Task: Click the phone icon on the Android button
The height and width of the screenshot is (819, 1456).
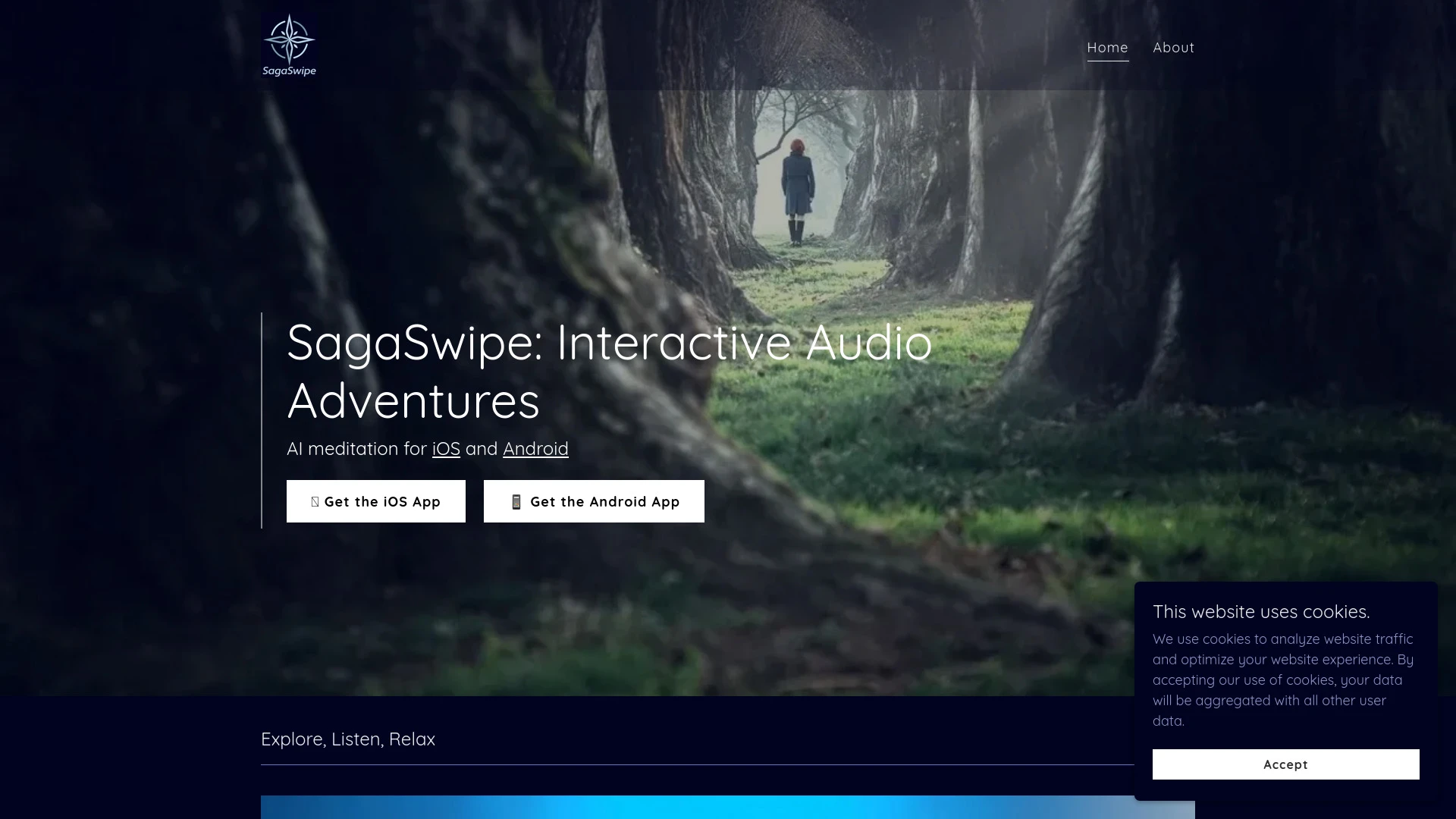Action: click(516, 501)
